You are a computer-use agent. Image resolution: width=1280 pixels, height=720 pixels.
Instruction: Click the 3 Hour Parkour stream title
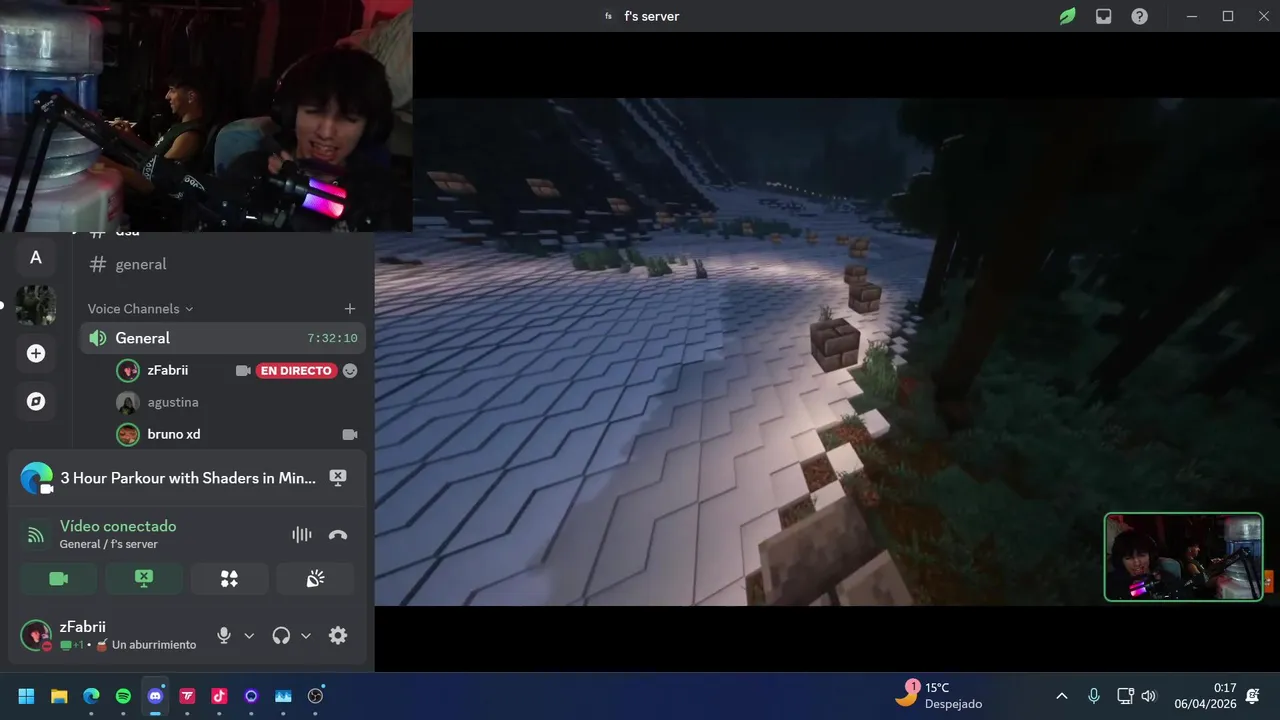[x=188, y=478]
